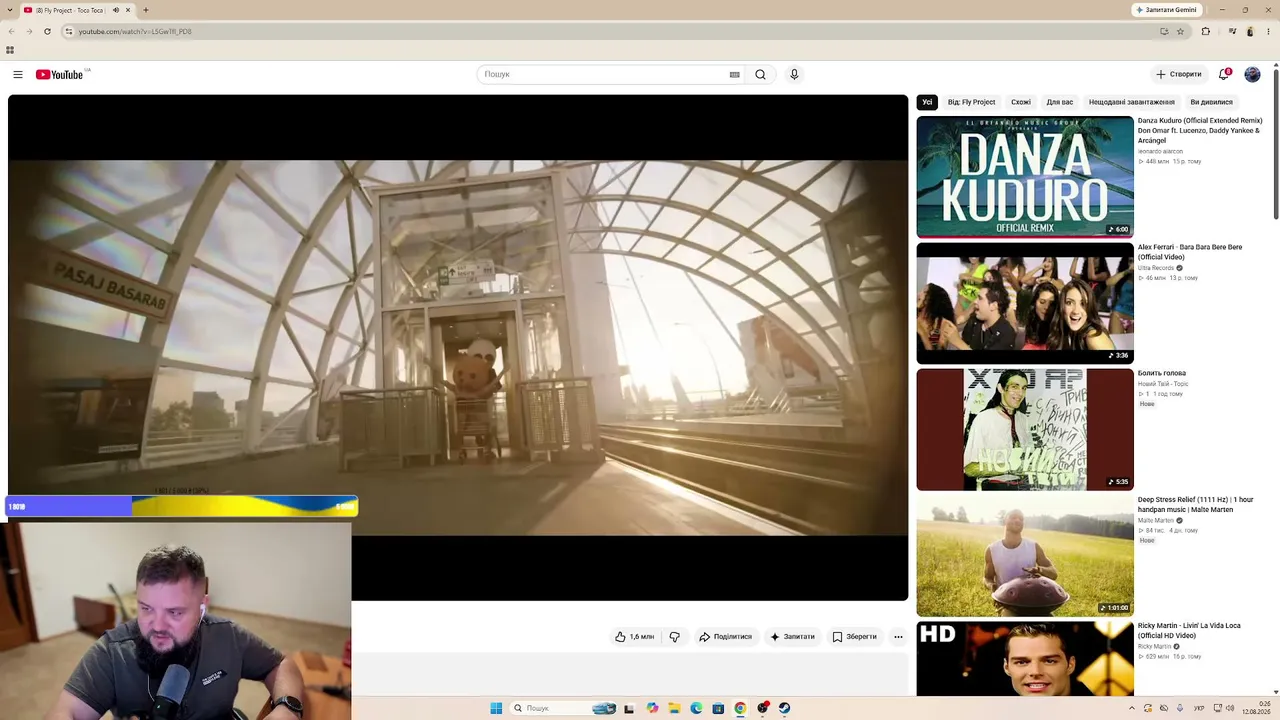Open Deep Stress Relief video title
The image size is (1280, 720).
tap(1195, 505)
